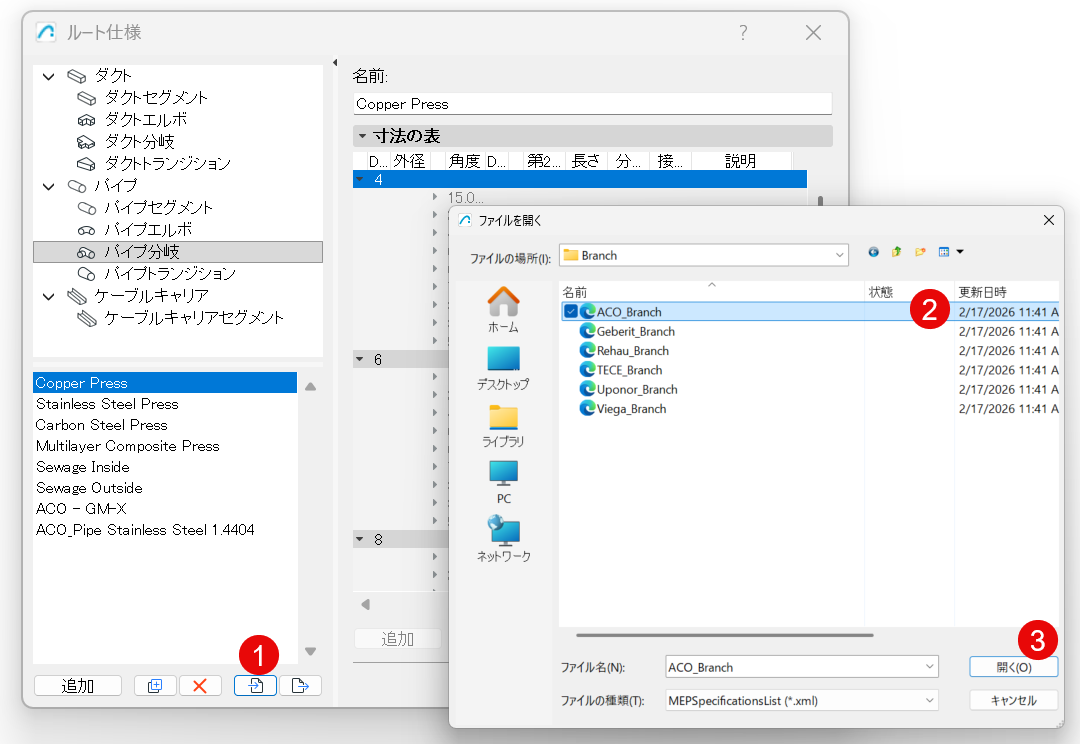
Task: Select ACO - GM-X specification
Action: pos(165,509)
